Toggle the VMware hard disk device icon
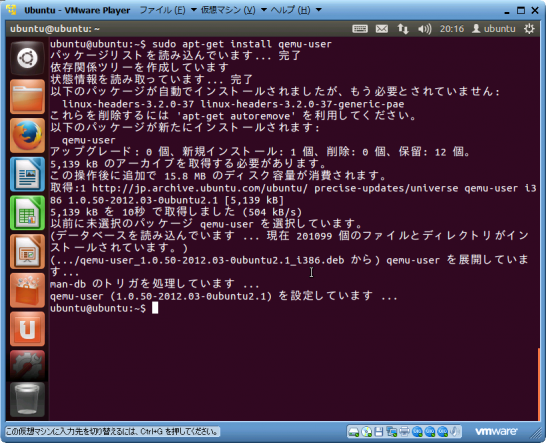Screen dimensions: 546x443 (354, 432)
